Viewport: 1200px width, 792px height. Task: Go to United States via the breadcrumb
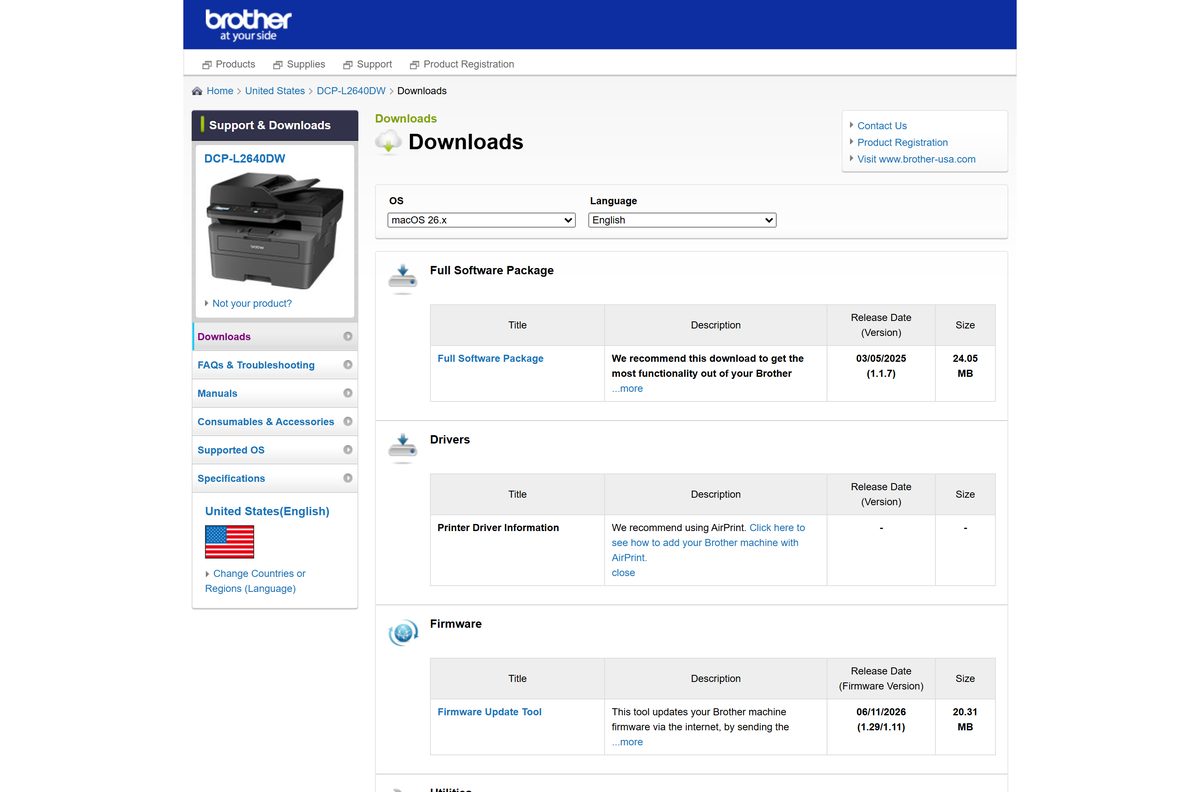[x=275, y=91]
